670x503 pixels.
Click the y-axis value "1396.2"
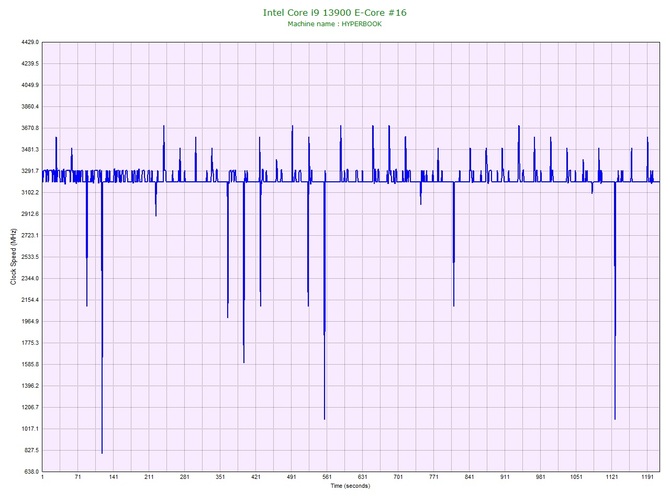point(30,386)
